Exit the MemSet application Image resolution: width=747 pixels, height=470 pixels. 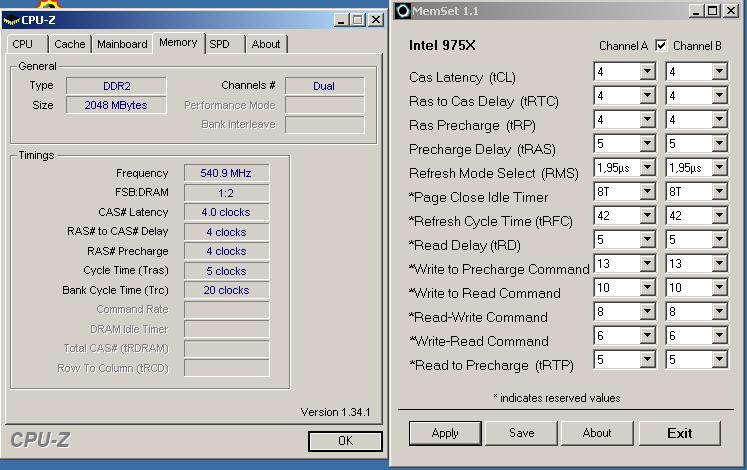[679, 433]
